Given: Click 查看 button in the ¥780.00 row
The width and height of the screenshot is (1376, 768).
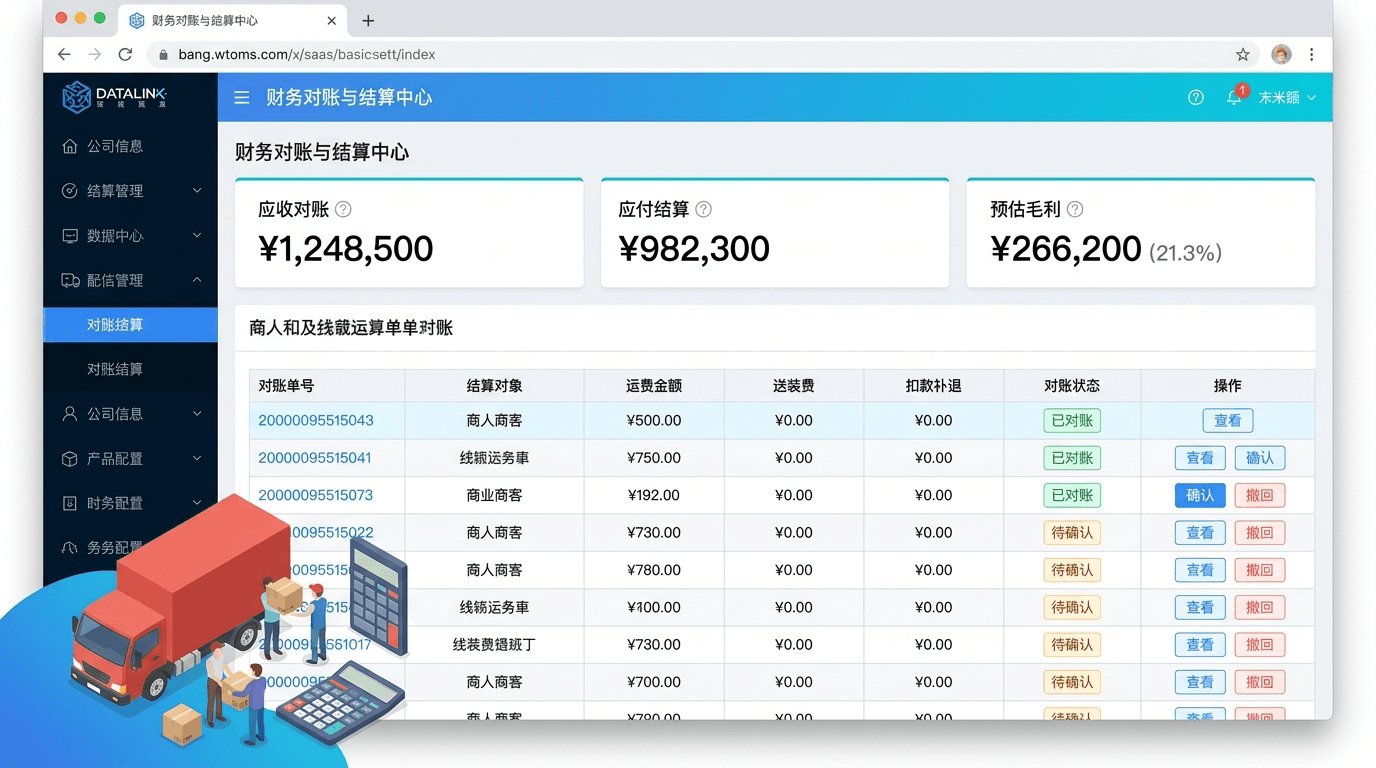Looking at the screenshot, I should [x=1200, y=570].
